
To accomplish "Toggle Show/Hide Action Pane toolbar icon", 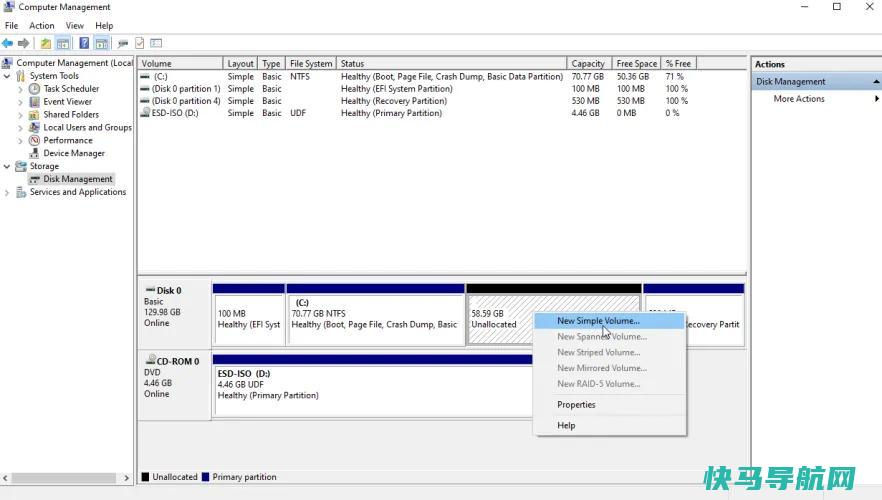I will (102, 43).
